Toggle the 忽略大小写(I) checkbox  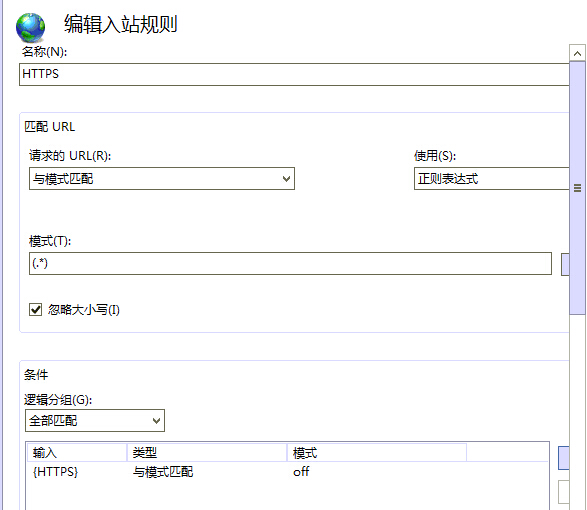(36, 310)
